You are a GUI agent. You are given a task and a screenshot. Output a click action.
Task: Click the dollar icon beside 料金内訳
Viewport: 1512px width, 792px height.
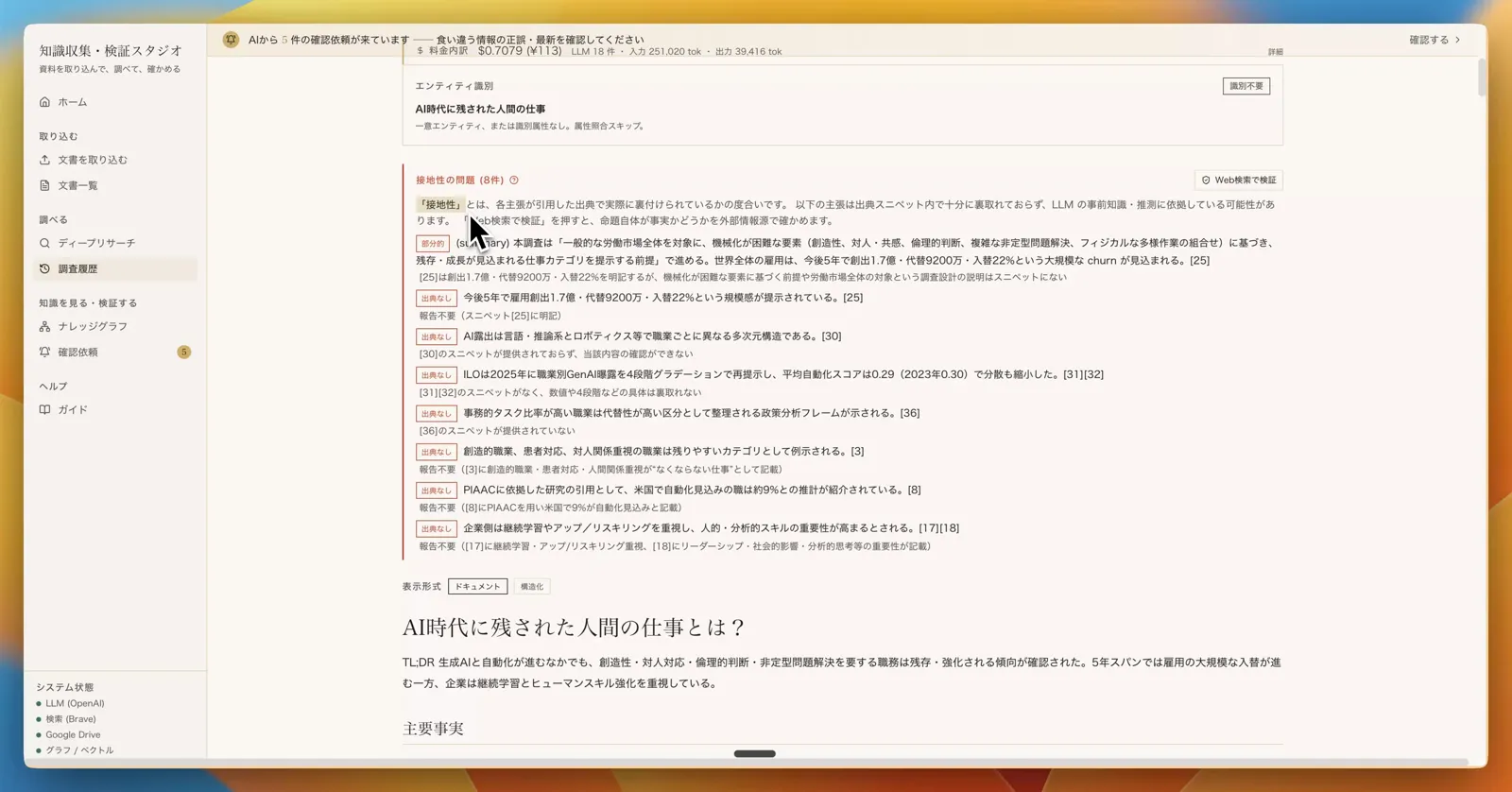click(x=421, y=51)
